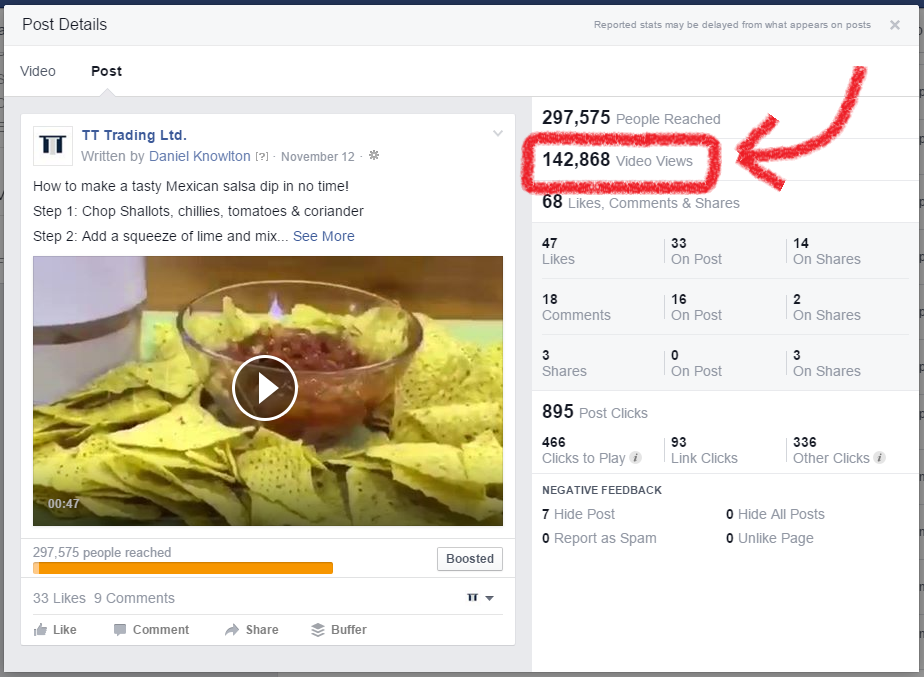Open the TT Trading Ltd. profile picture
924x677 pixels.
[x=52, y=146]
